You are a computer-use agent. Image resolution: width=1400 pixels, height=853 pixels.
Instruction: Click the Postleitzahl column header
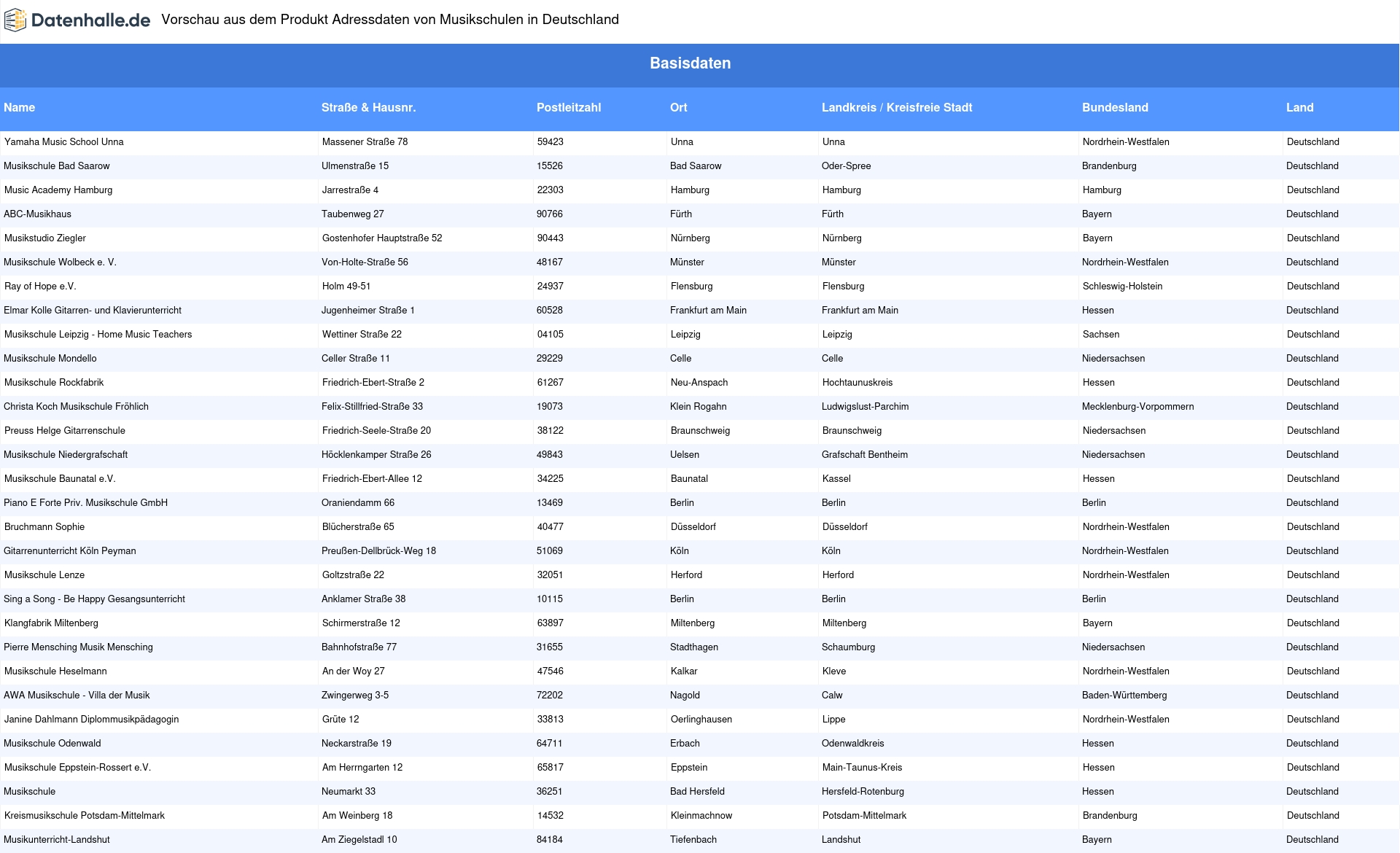(x=569, y=108)
